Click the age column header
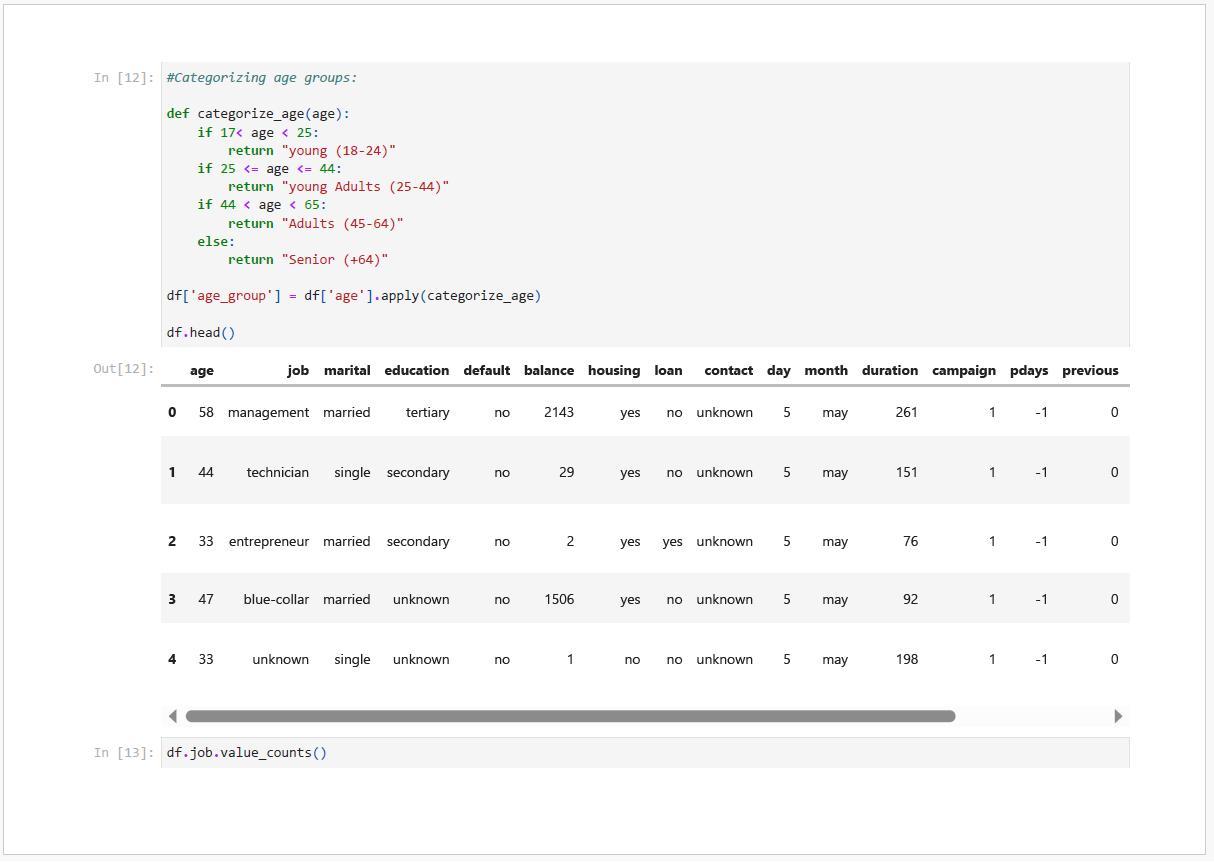Image resolution: width=1214 pixels, height=862 pixels. [201, 370]
